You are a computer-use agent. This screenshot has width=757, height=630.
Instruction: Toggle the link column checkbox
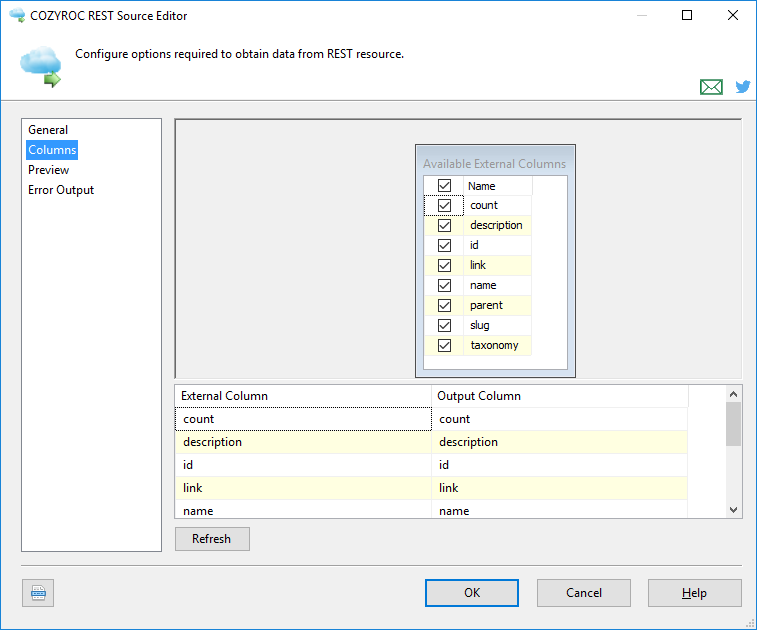(x=444, y=266)
